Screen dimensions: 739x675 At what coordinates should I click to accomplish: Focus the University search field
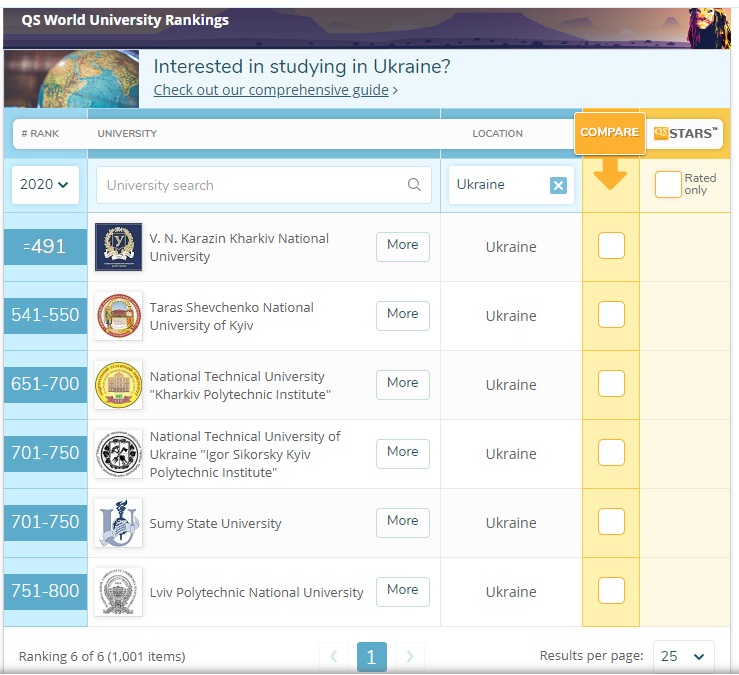(x=263, y=185)
